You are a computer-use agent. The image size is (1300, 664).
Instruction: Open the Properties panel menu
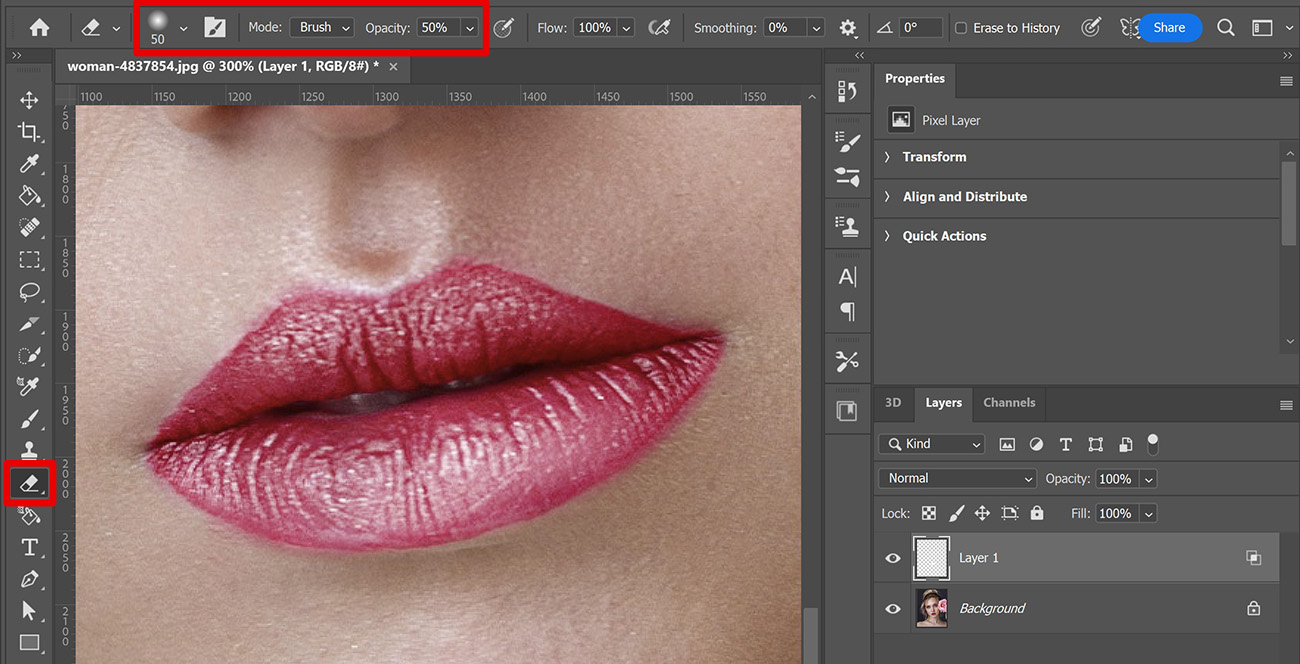coord(1286,81)
